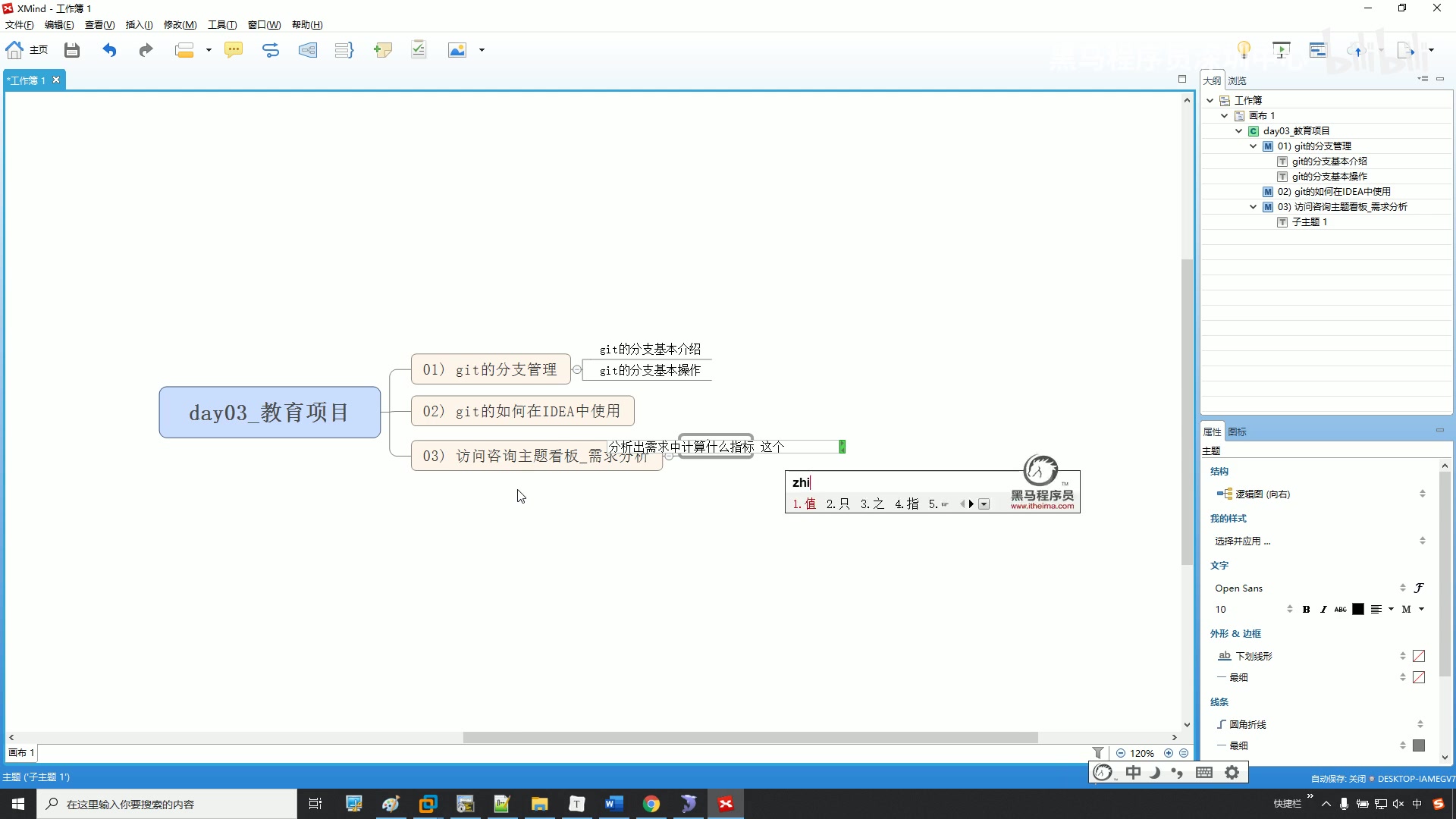
Task: Open the structure dropdown showing 逻辑图 (向右)
Action: pyautogui.click(x=1423, y=494)
